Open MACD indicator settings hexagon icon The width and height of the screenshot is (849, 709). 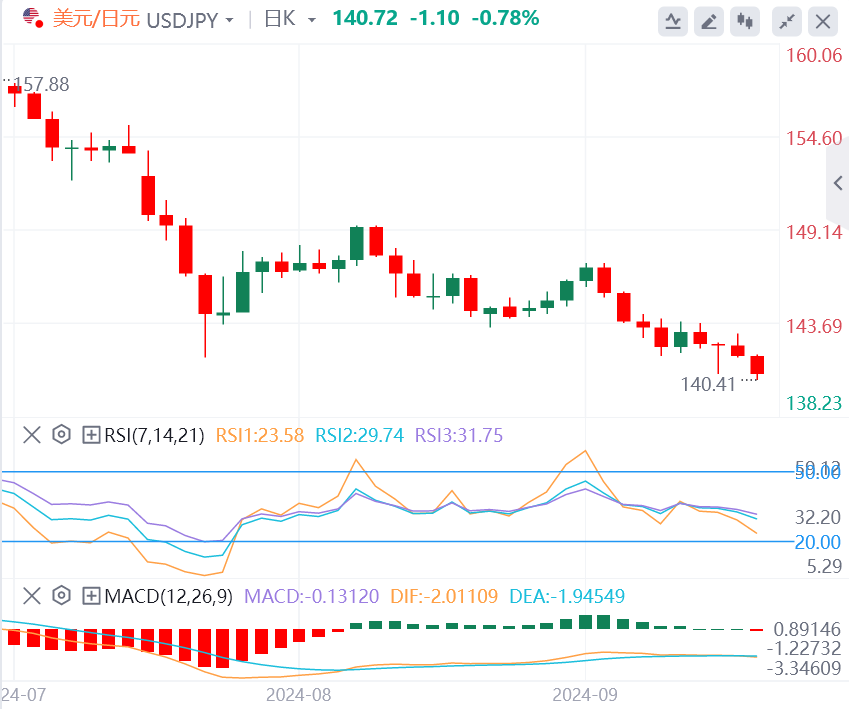coord(62,596)
